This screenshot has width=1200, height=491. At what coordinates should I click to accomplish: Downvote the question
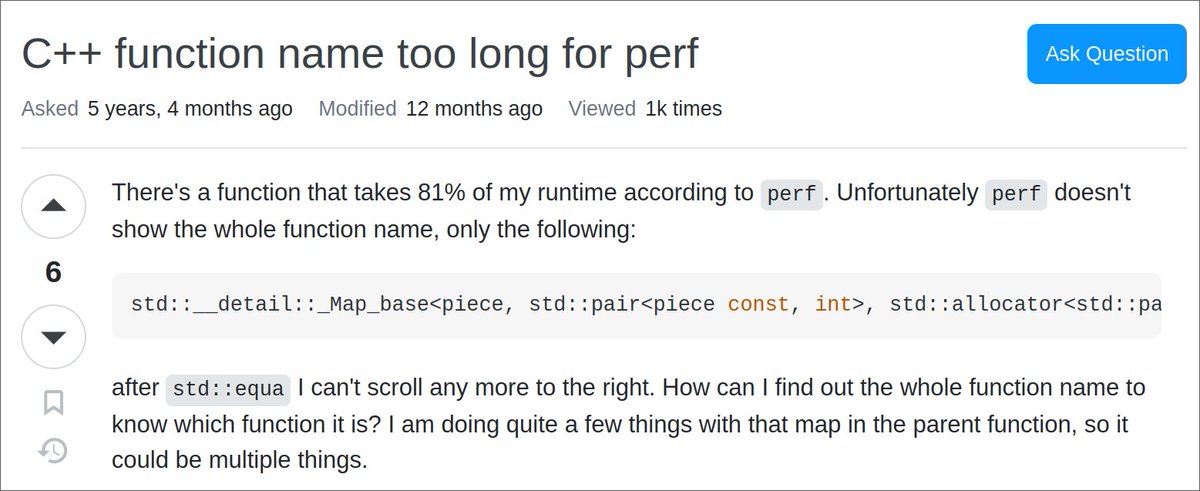pyautogui.click(x=54, y=337)
